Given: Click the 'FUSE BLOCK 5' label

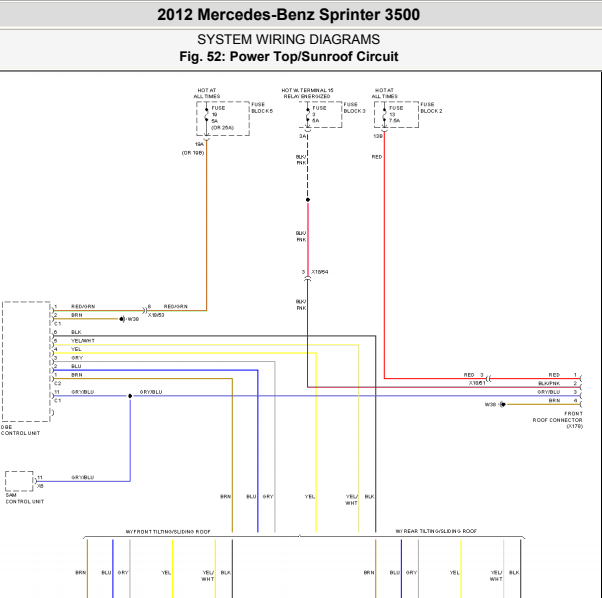Looking at the screenshot, I should click(262, 107).
